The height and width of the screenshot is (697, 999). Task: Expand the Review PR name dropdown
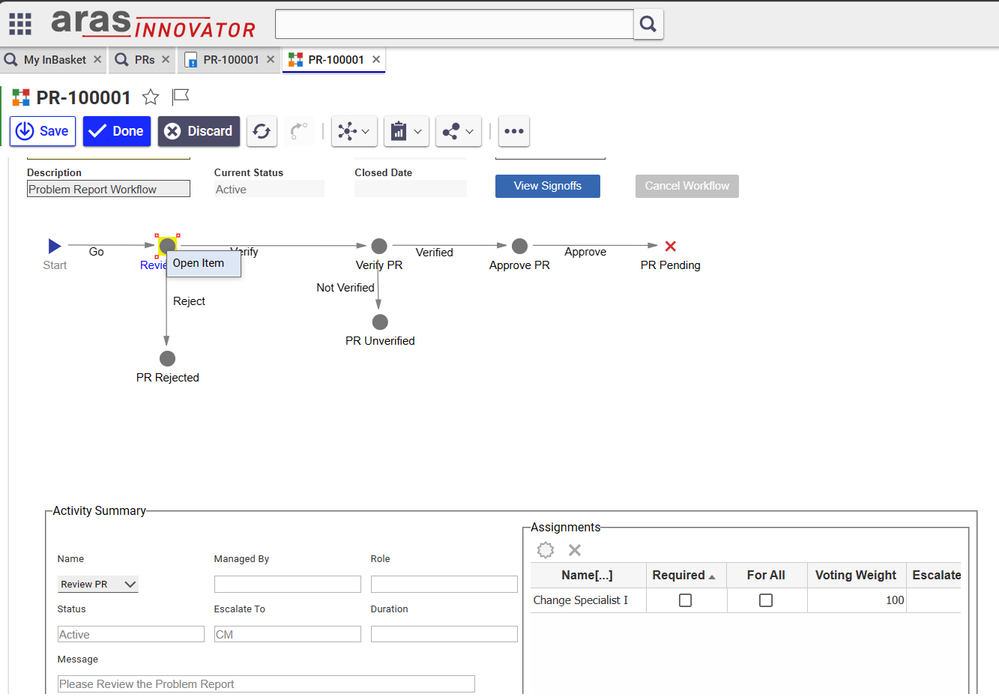pos(98,584)
